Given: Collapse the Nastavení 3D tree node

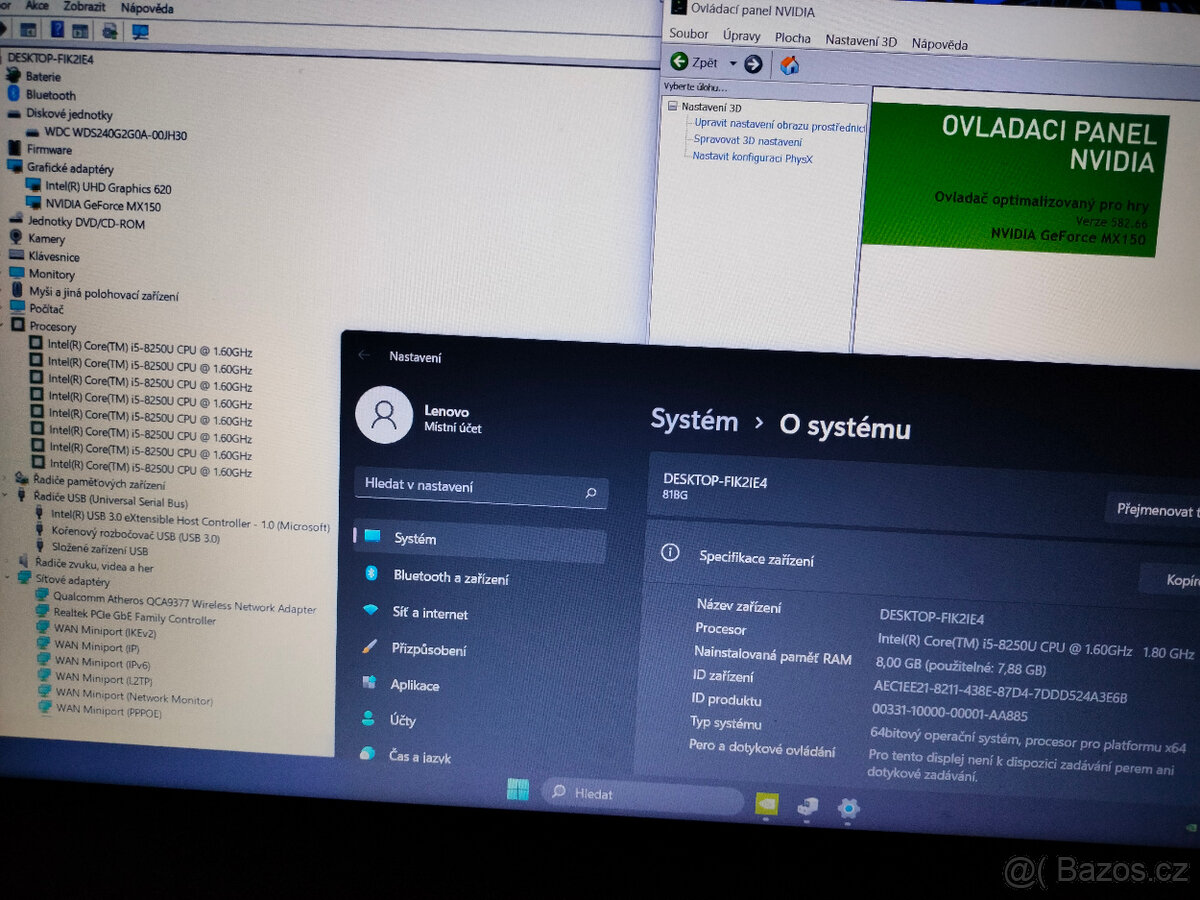Looking at the screenshot, I should point(673,106).
